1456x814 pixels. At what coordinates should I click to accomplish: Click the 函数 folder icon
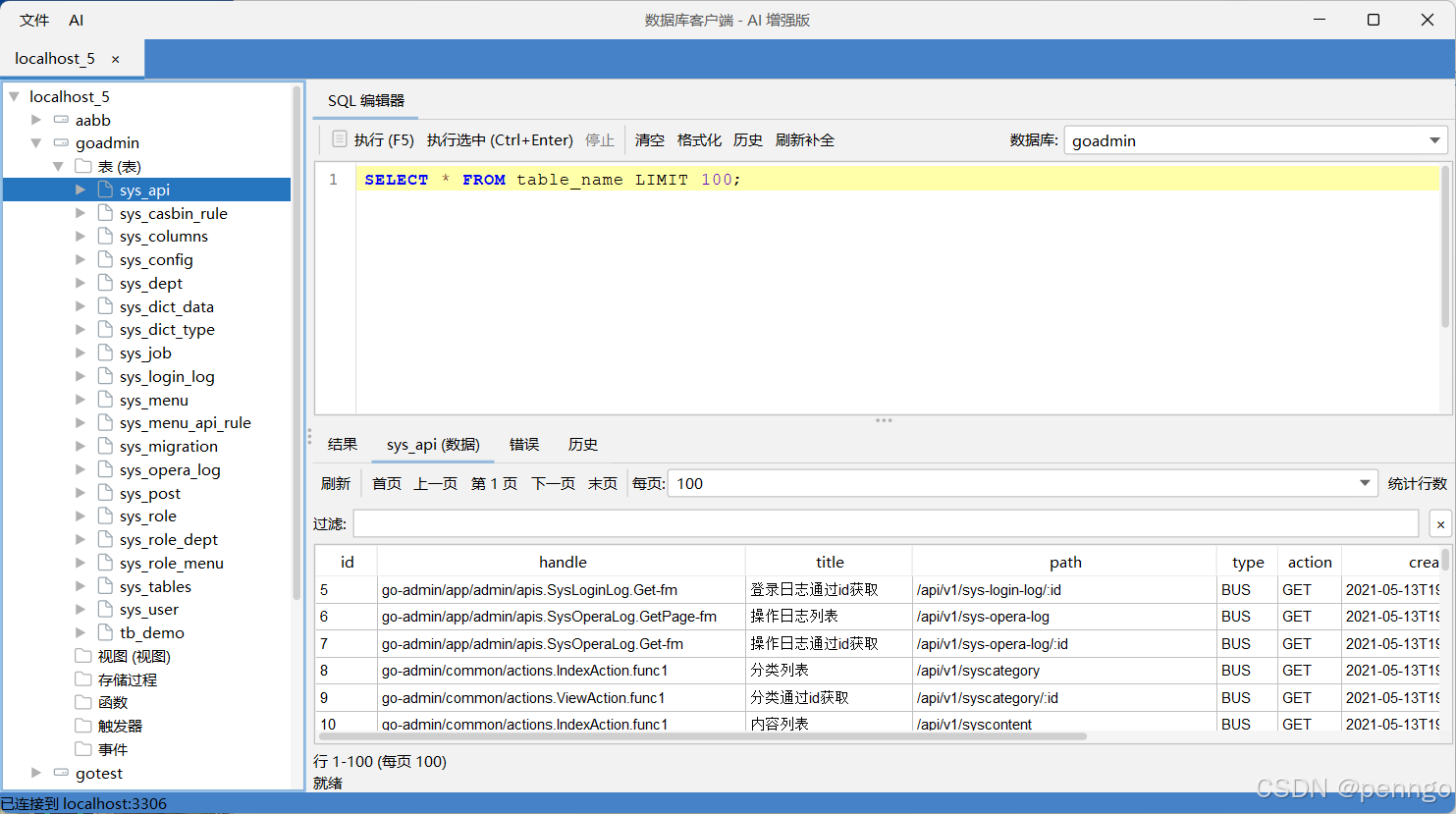(83, 702)
